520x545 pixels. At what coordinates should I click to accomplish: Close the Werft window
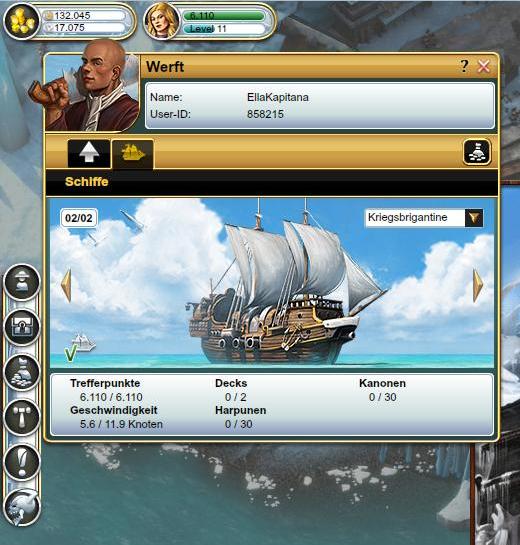tap(484, 66)
